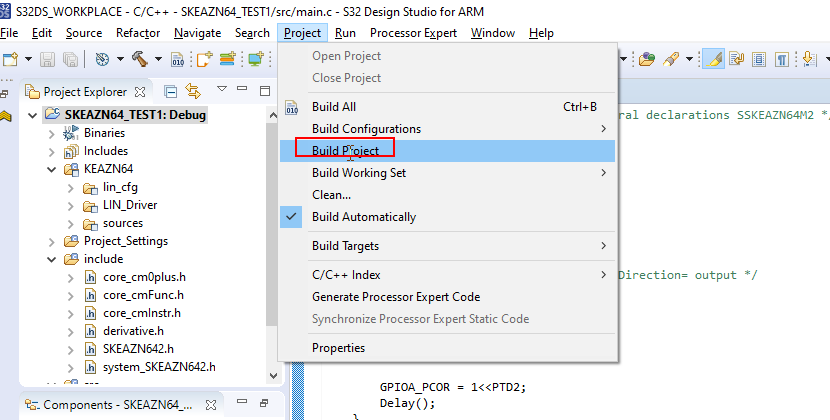The width and height of the screenshot is (830, 420).
Task: Click the stacked bars with plus icon
Action: (x=228, y=59)
